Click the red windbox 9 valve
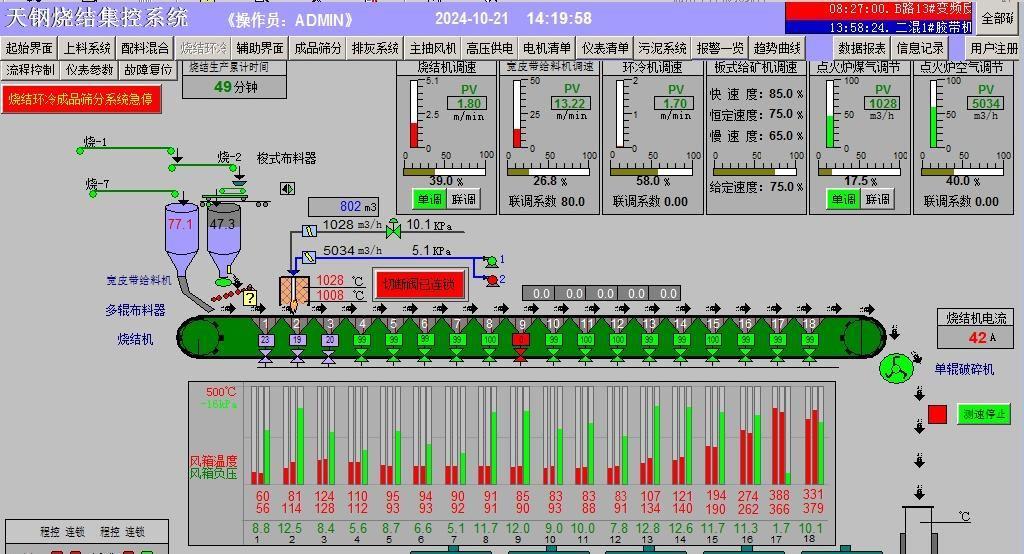Viewport: 1024px width, 554px height. tap(521, 354)
